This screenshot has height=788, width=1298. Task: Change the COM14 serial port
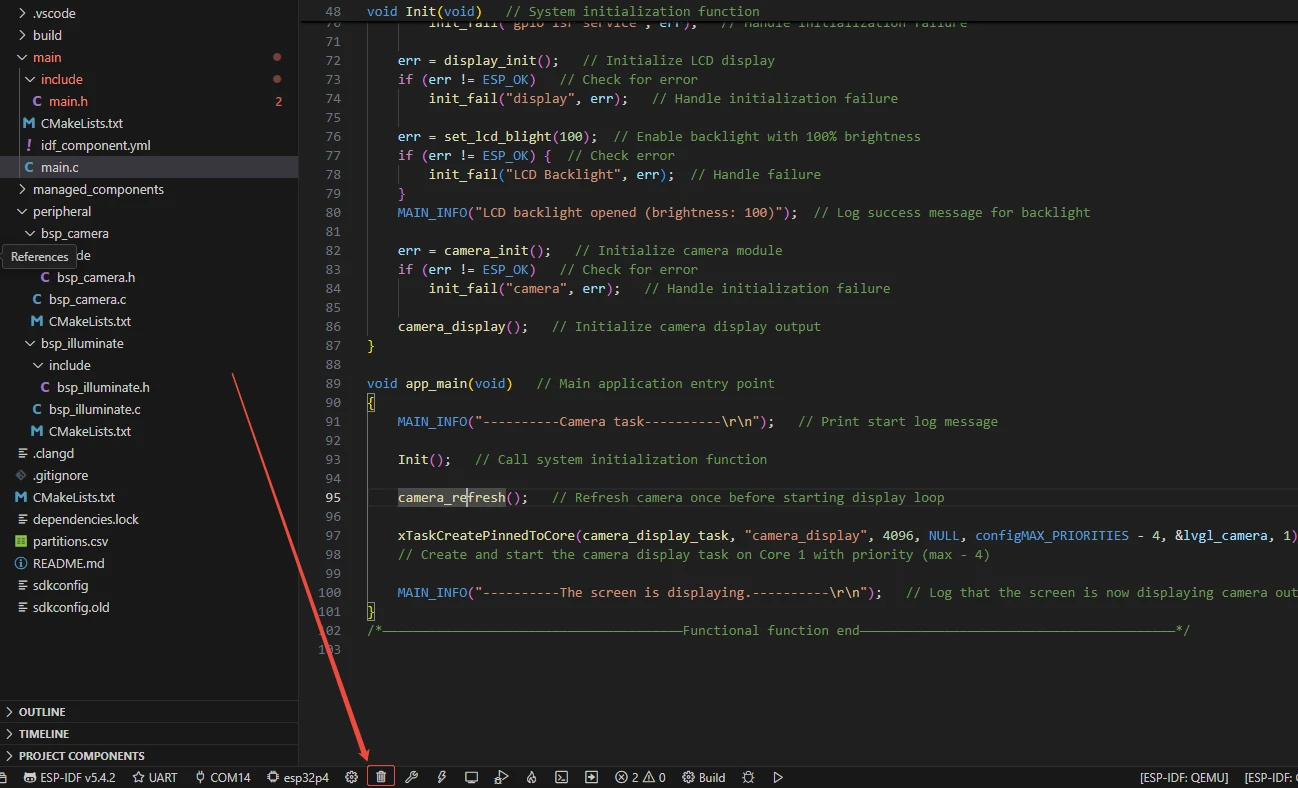(x=222, y=777)
